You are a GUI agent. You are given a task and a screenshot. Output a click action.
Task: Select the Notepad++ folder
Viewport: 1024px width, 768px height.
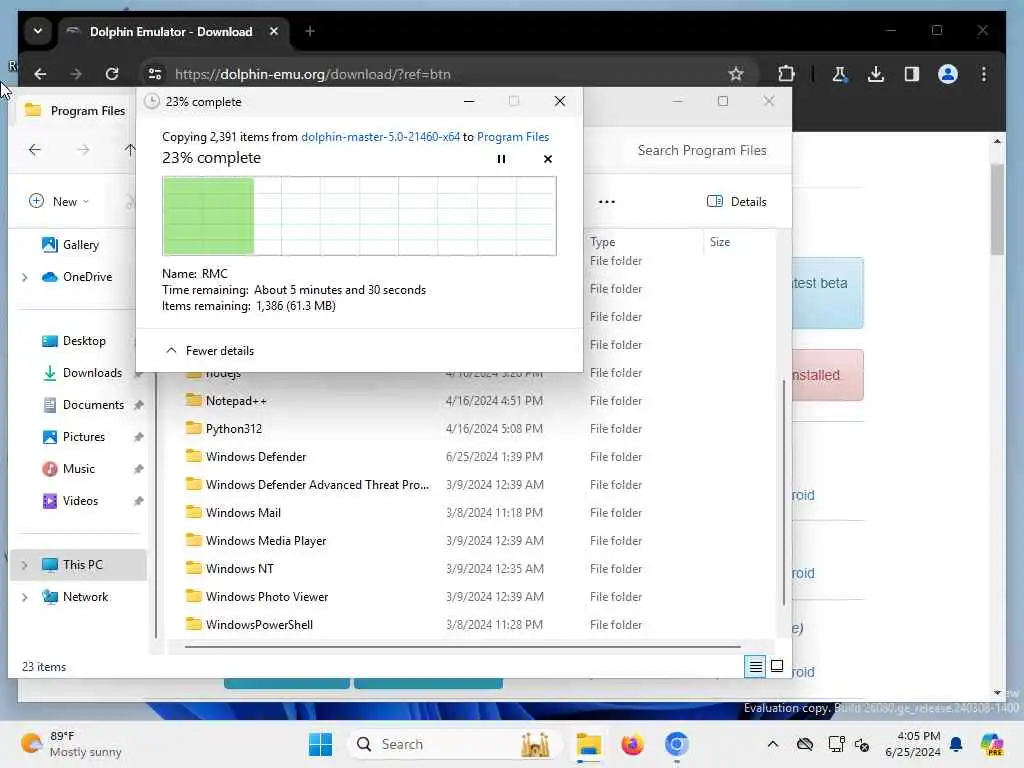coord(236,400)
